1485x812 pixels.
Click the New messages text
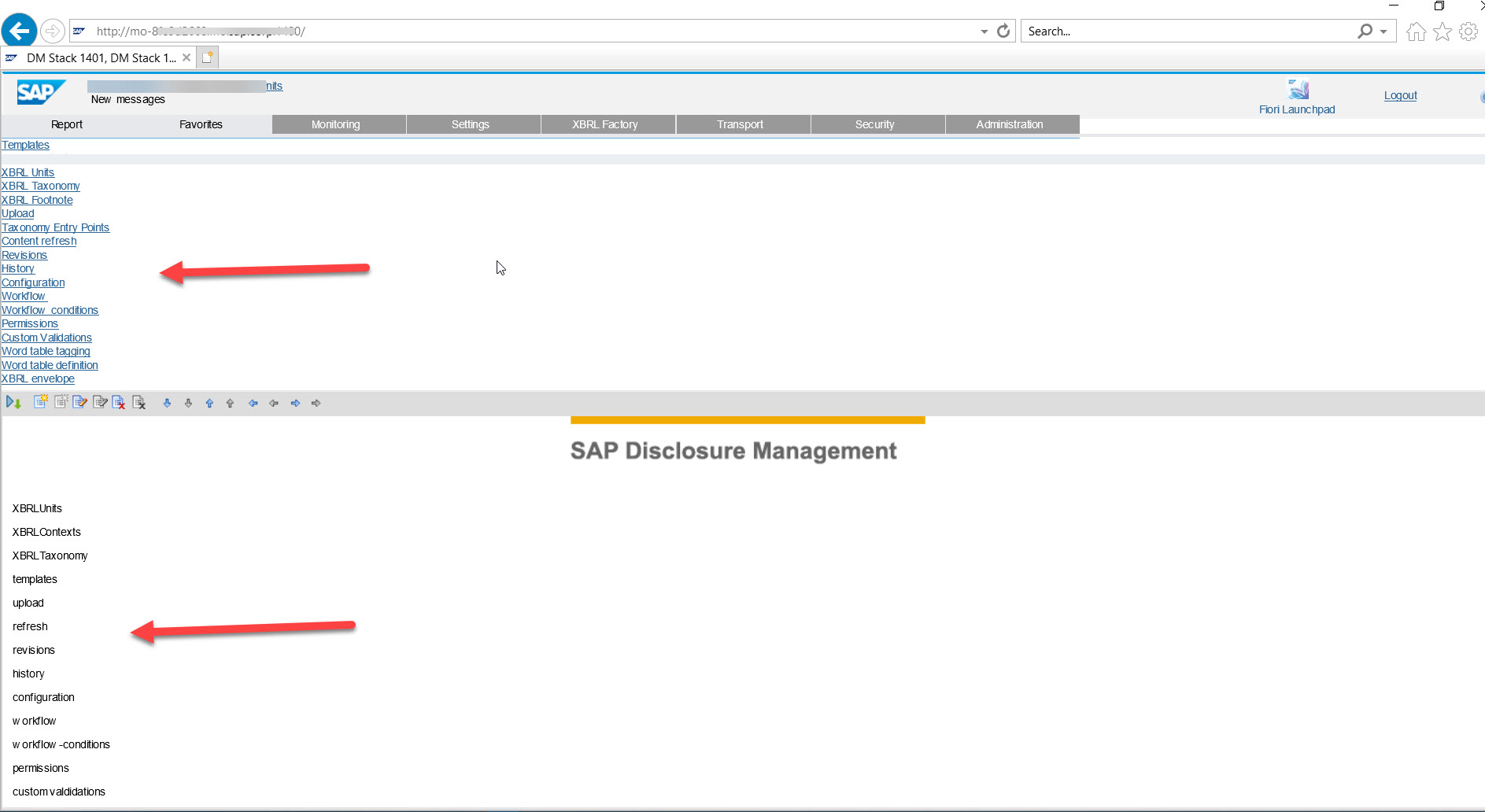128,99
